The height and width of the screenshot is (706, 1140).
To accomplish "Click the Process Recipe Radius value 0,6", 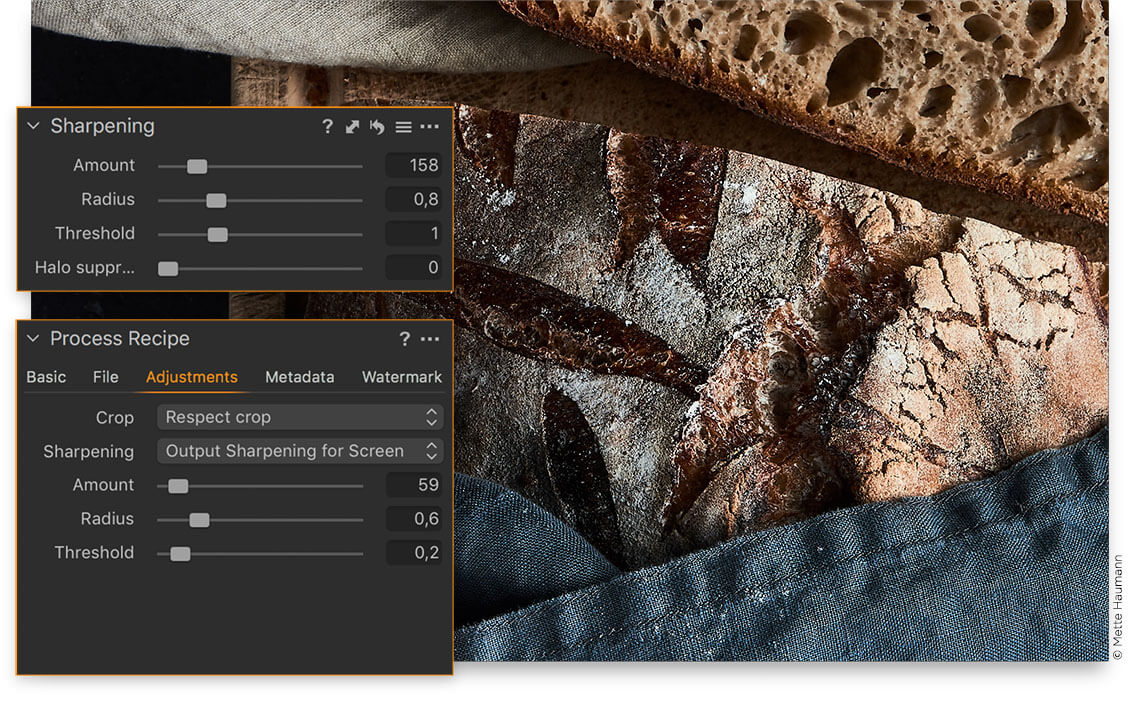I will pos(413,518).
